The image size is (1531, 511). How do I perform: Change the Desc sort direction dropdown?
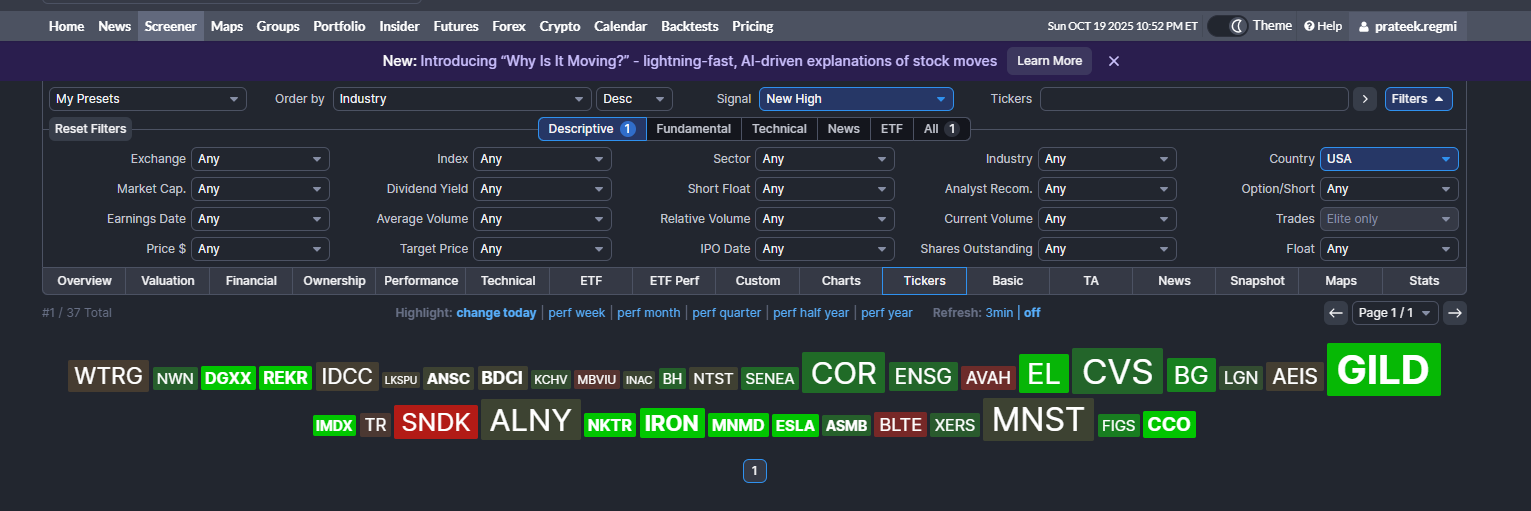634,99
